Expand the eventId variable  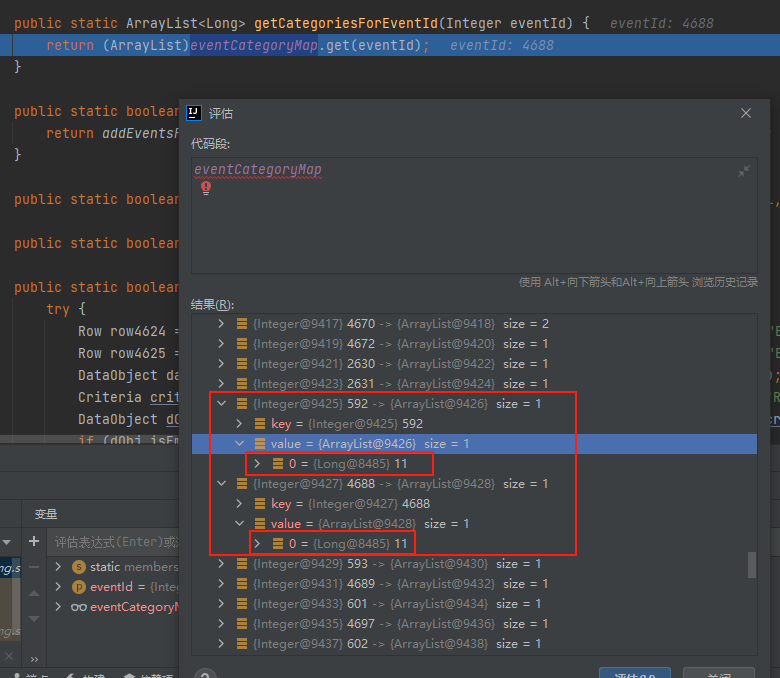click(58, 587)
